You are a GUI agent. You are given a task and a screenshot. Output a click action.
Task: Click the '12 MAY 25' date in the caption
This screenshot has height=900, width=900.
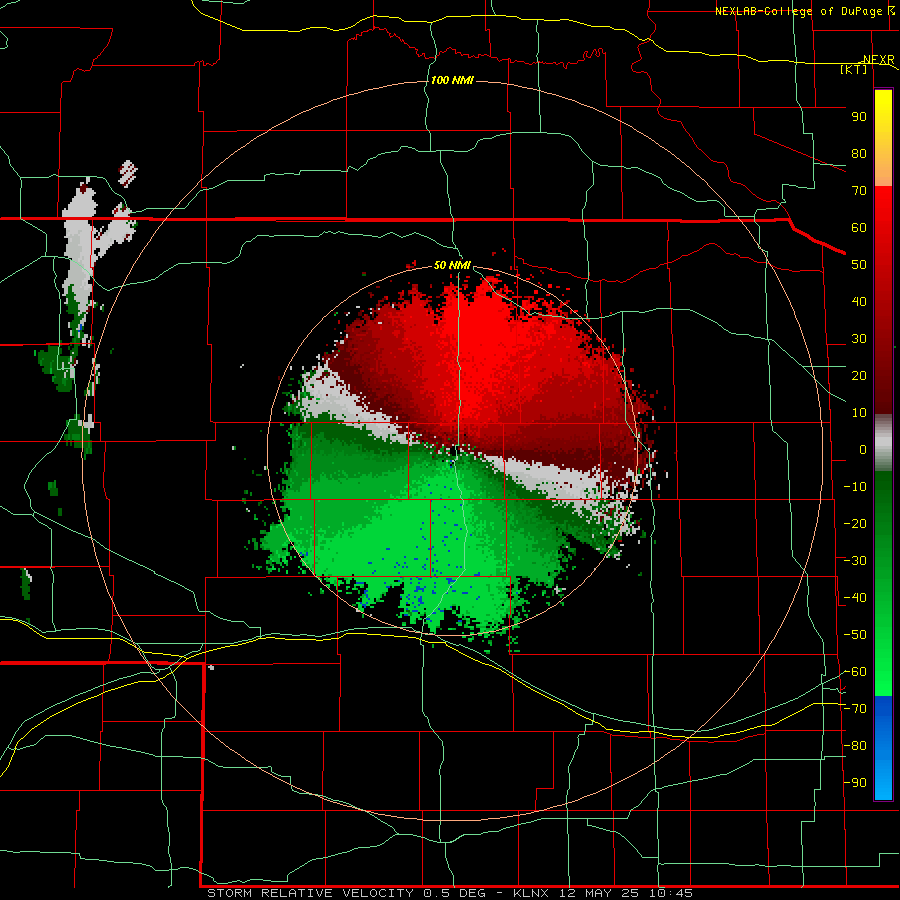pos(599,893)
